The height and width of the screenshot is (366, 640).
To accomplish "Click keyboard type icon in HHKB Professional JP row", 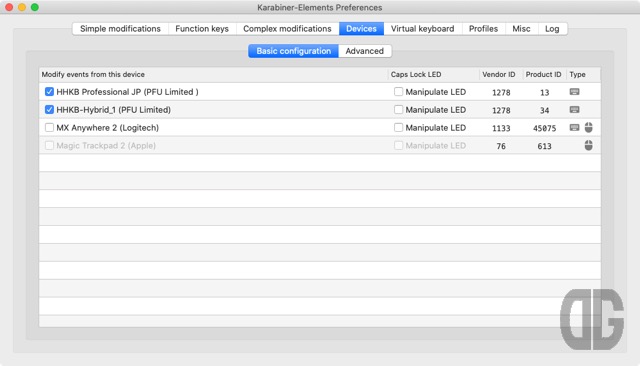I will coord(574,92).
